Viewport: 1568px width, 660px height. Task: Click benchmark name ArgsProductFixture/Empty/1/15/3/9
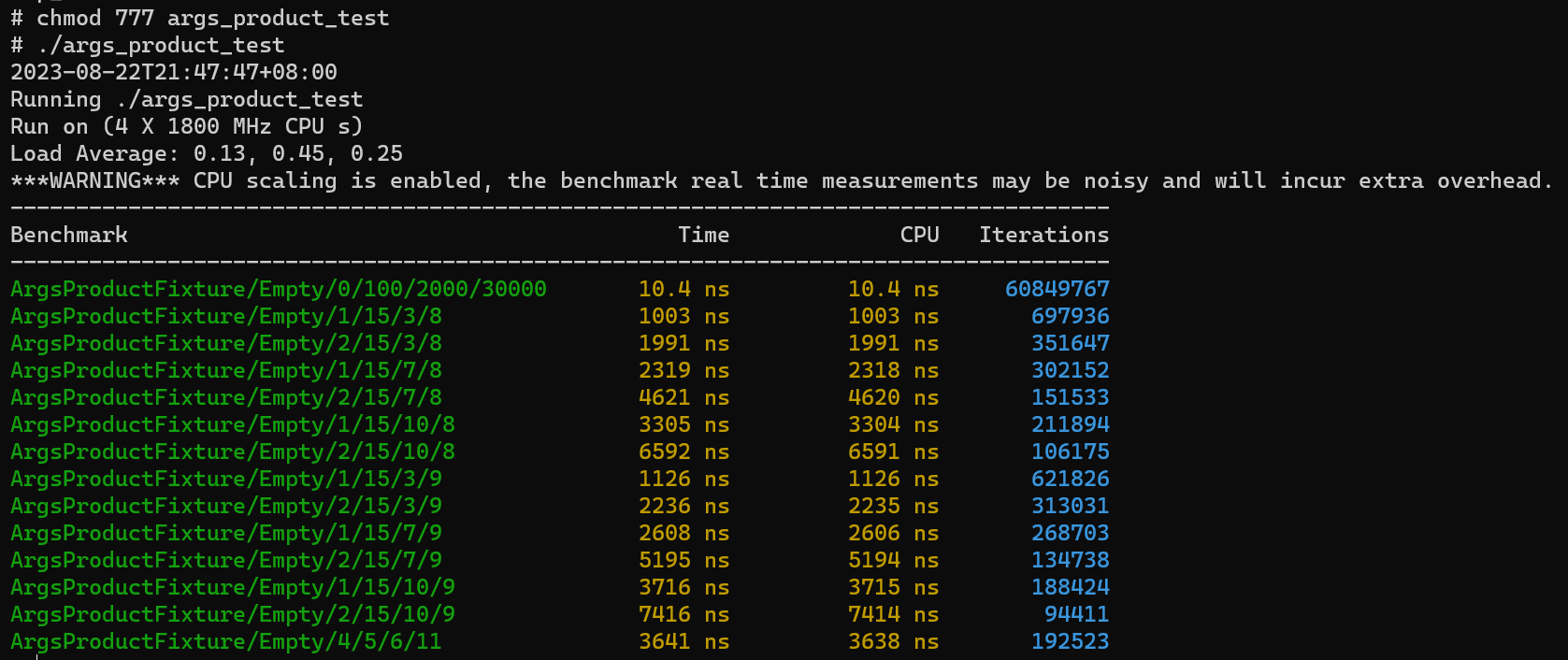(226, 479)
